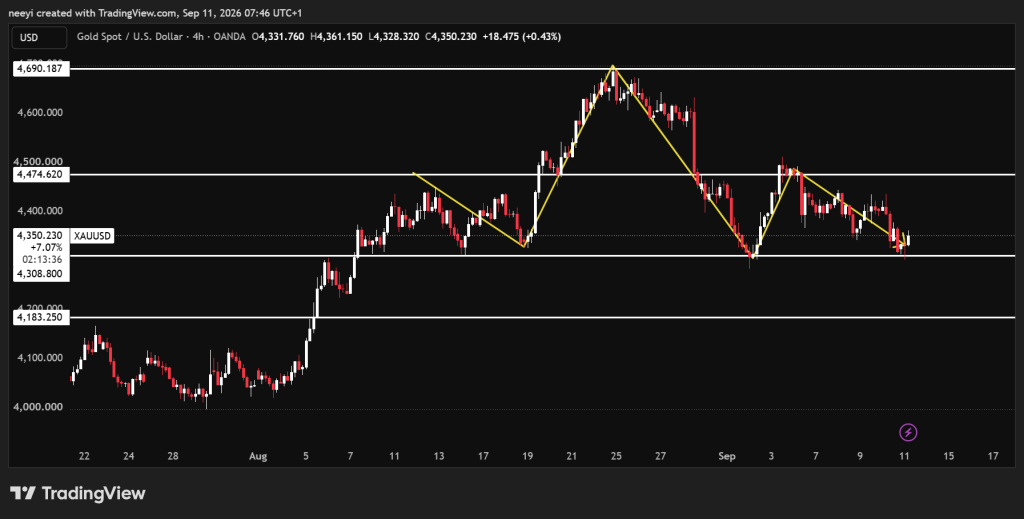Click the Sep label on time axis
Viewport: 1024px width, 519px height.
pyautogui.click(x=727, y=456)
